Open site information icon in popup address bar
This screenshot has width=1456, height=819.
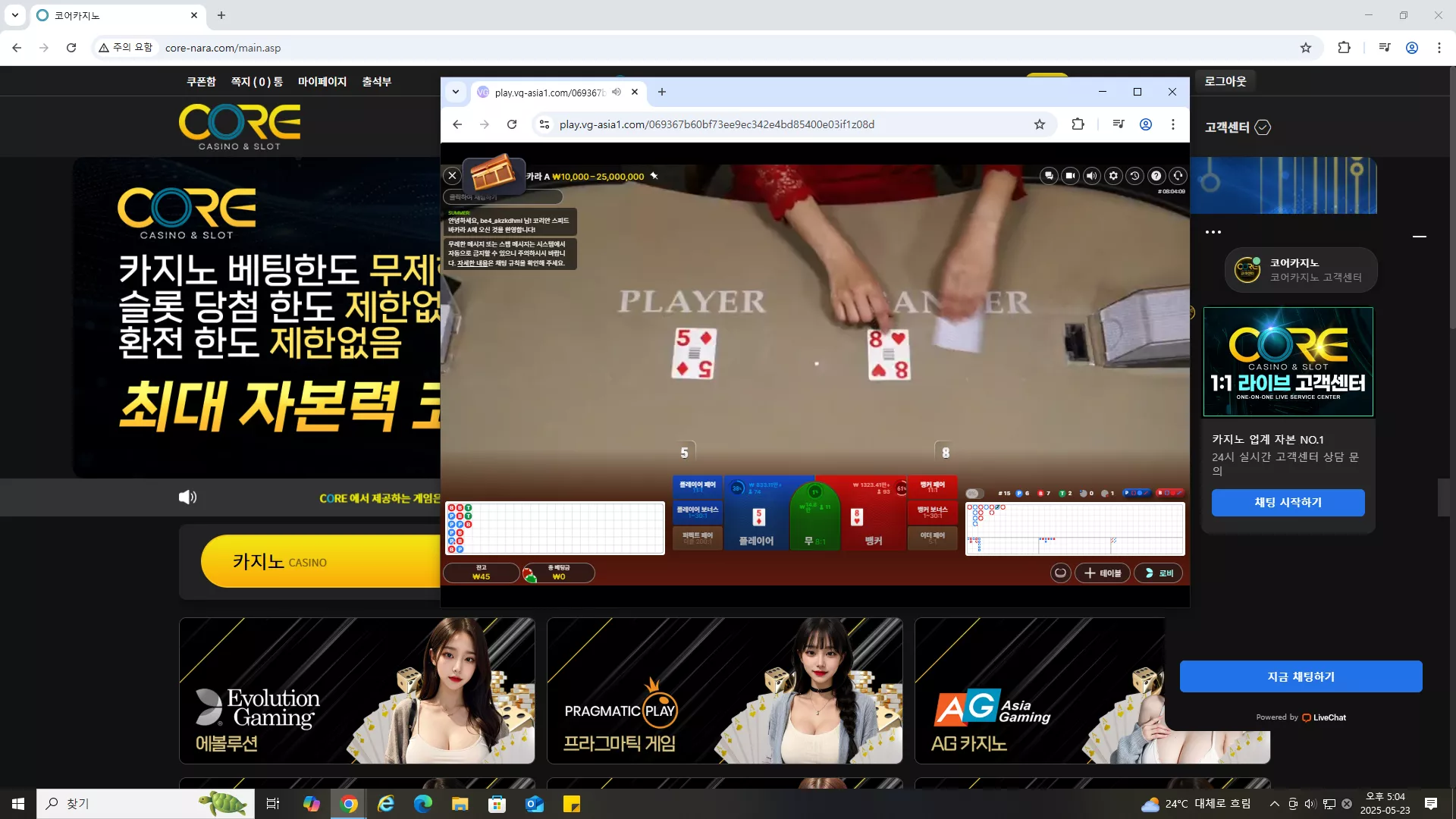[x=544, y=124]
